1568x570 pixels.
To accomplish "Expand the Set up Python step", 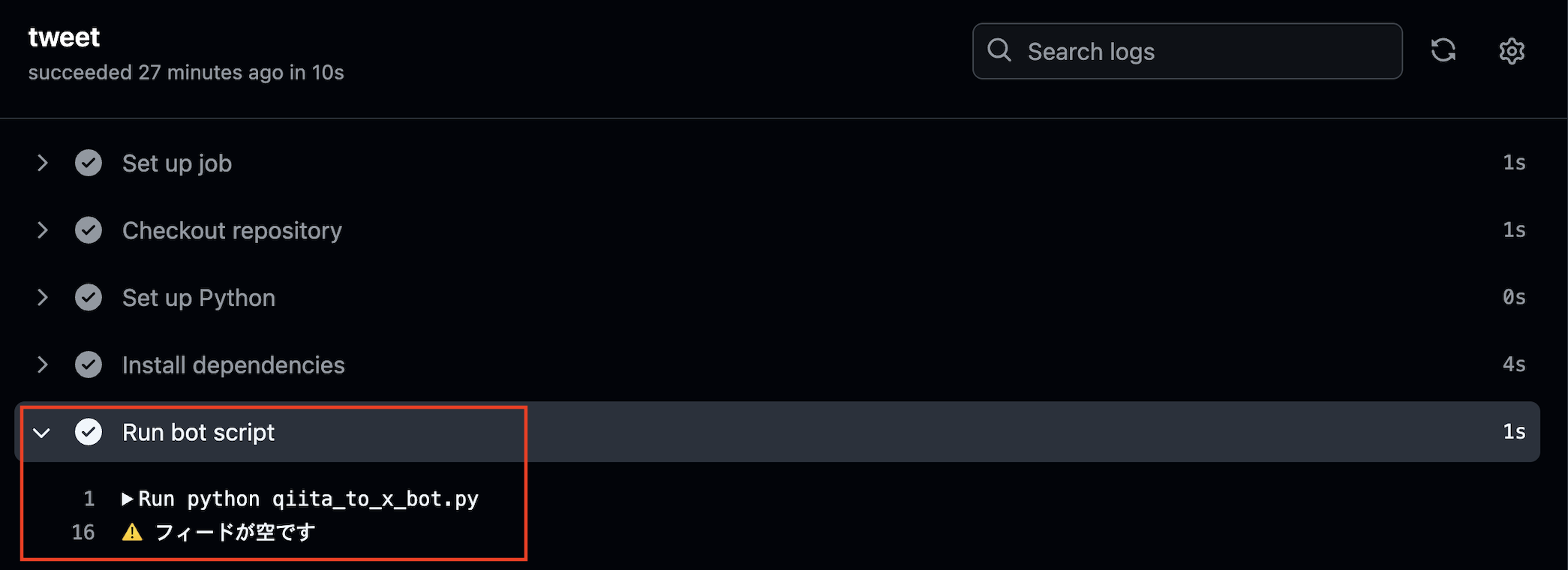I will [42, 297].
